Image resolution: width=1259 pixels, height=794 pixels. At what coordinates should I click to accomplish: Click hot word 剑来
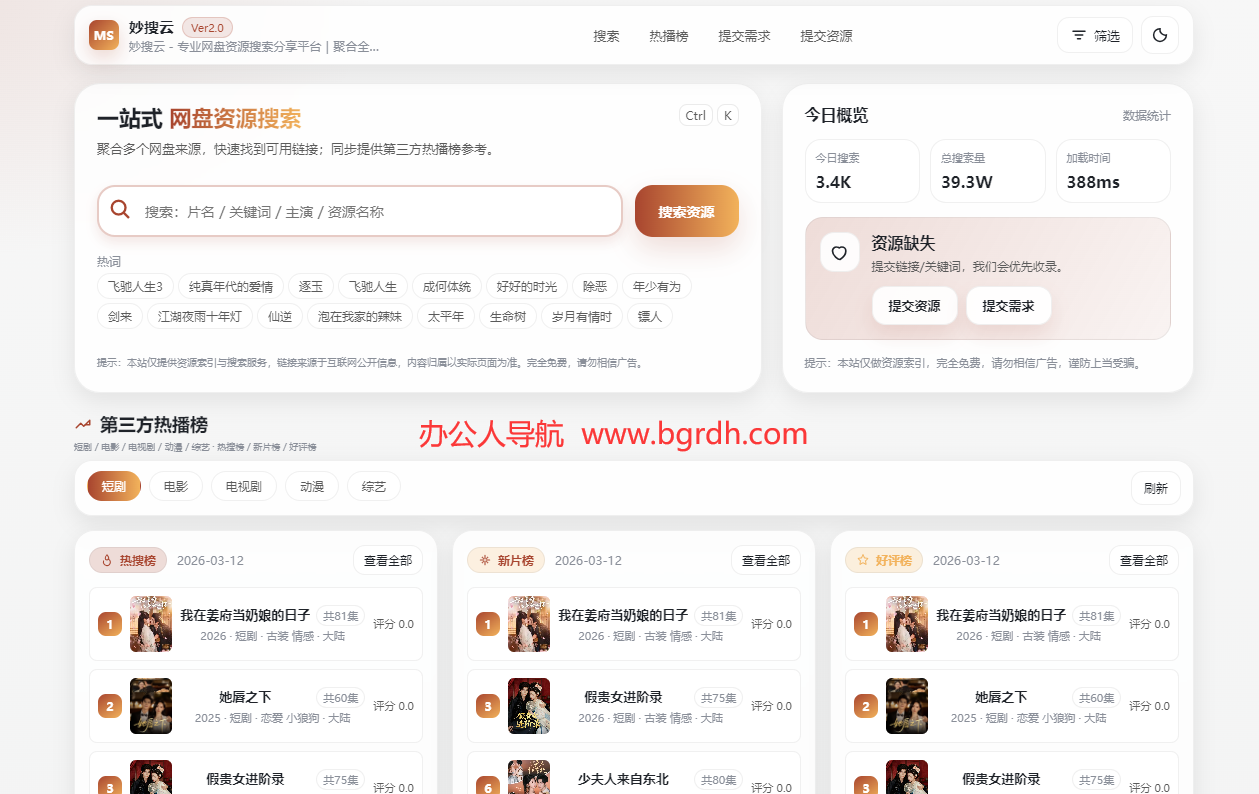(x=120, y=317)
